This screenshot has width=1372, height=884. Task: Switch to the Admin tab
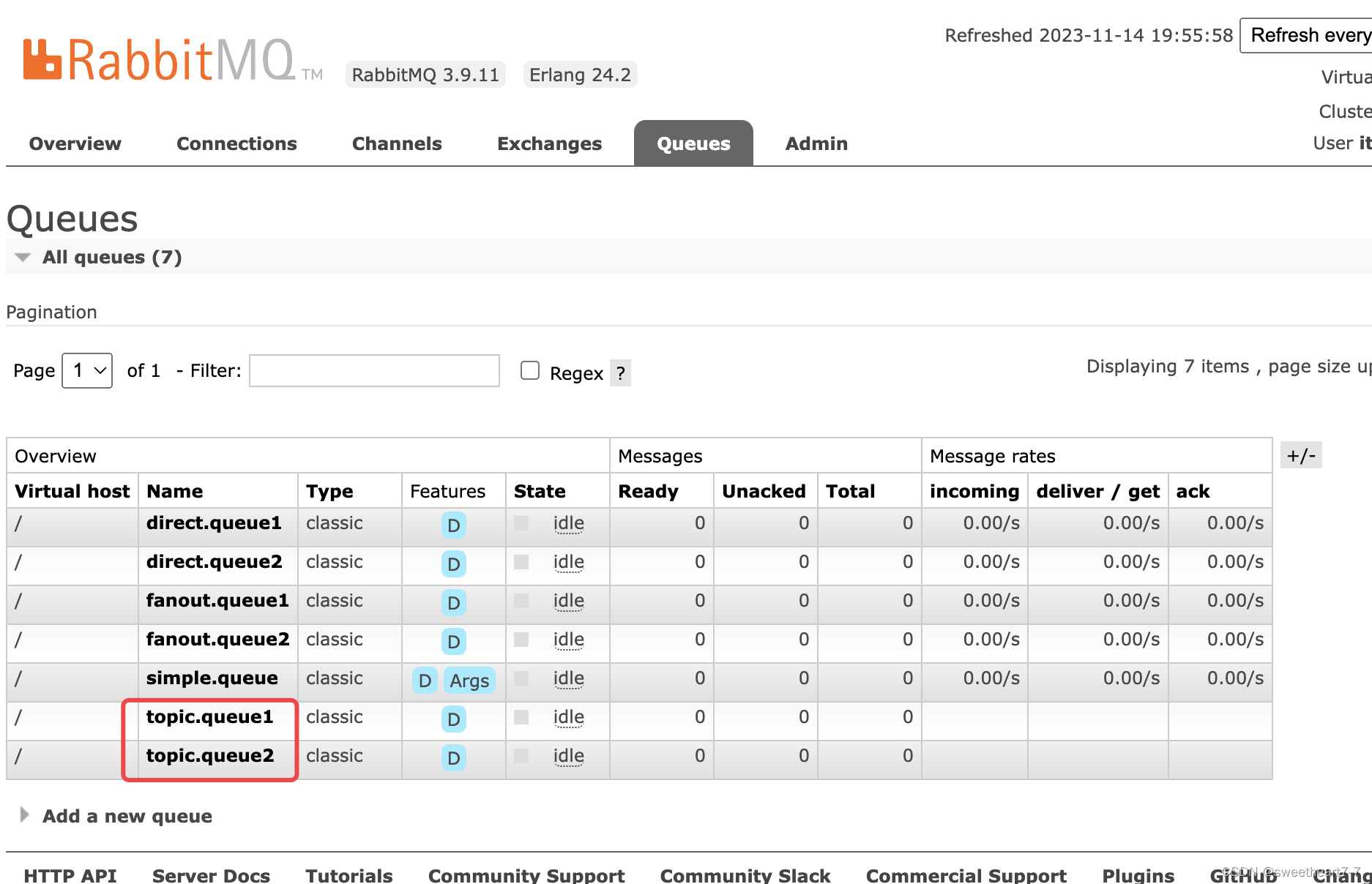coord(816,143)
